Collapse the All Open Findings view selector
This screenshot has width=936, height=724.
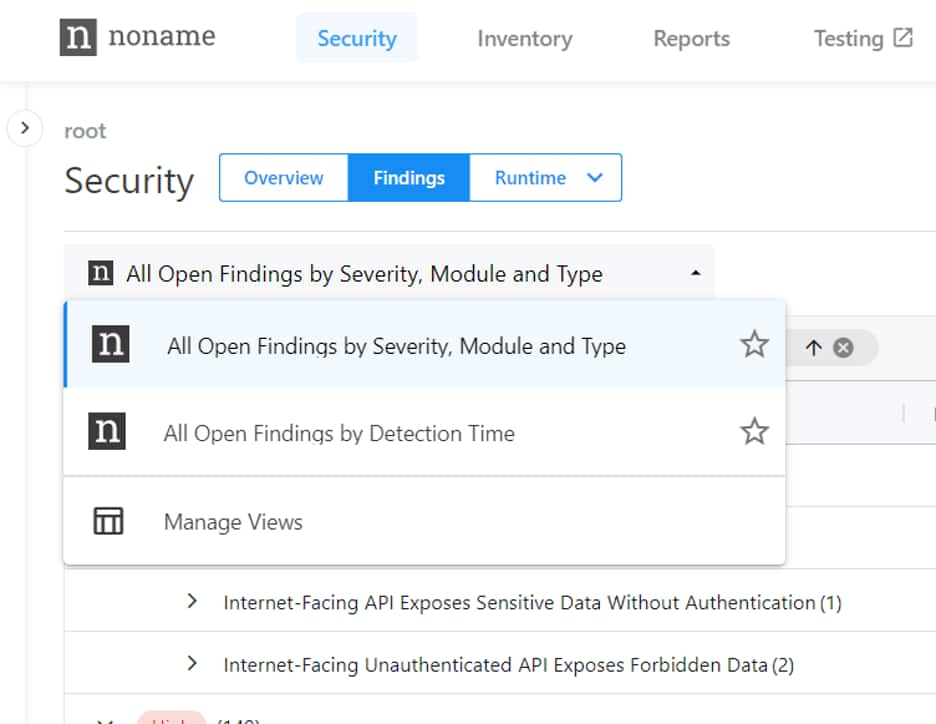point(695,273)
